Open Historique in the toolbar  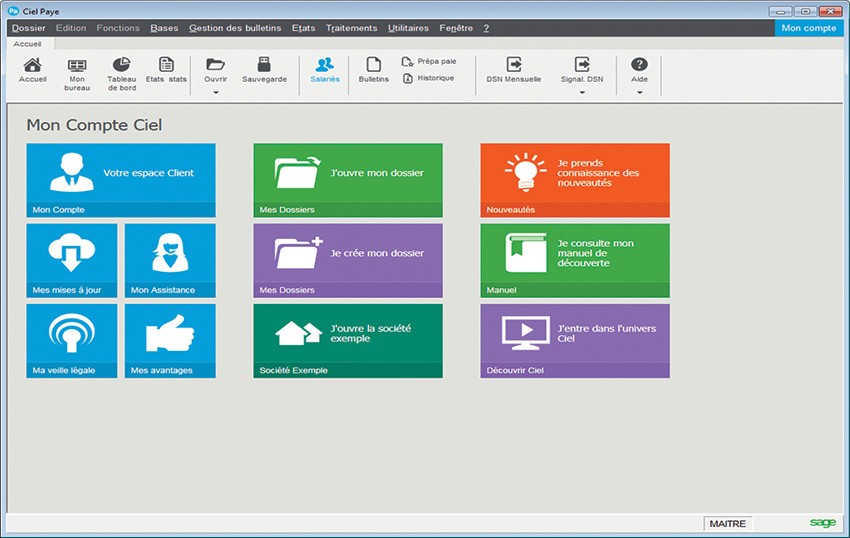[429, 78]
